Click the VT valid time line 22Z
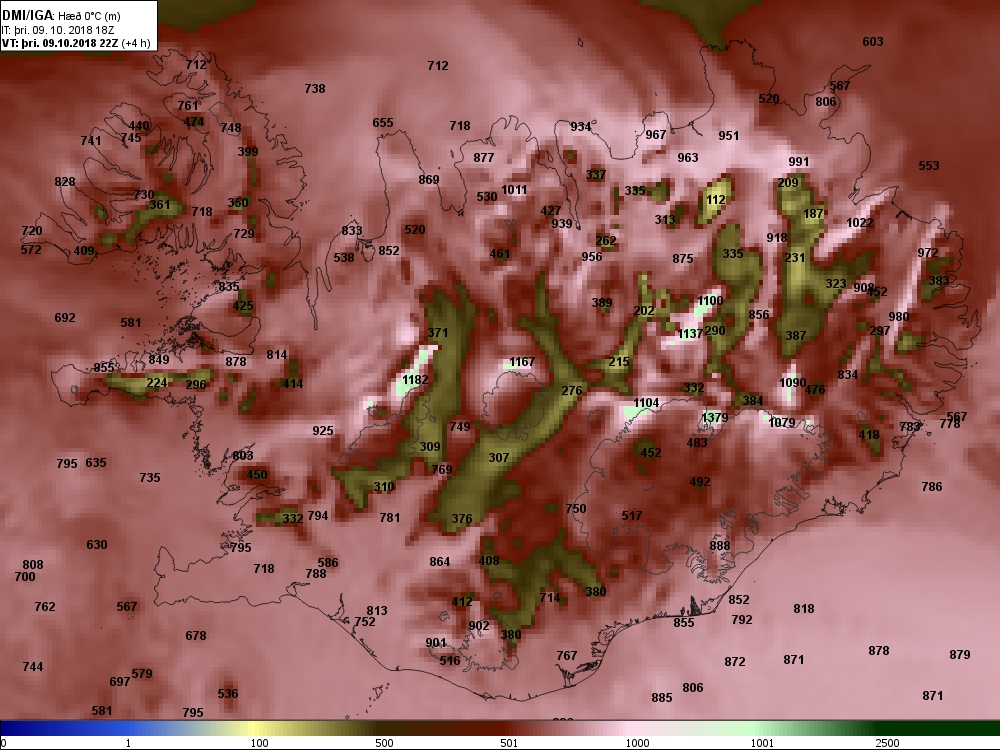The height and width of the screenshot is (750, 1000). pyautogui.click(x=60, y=43)
